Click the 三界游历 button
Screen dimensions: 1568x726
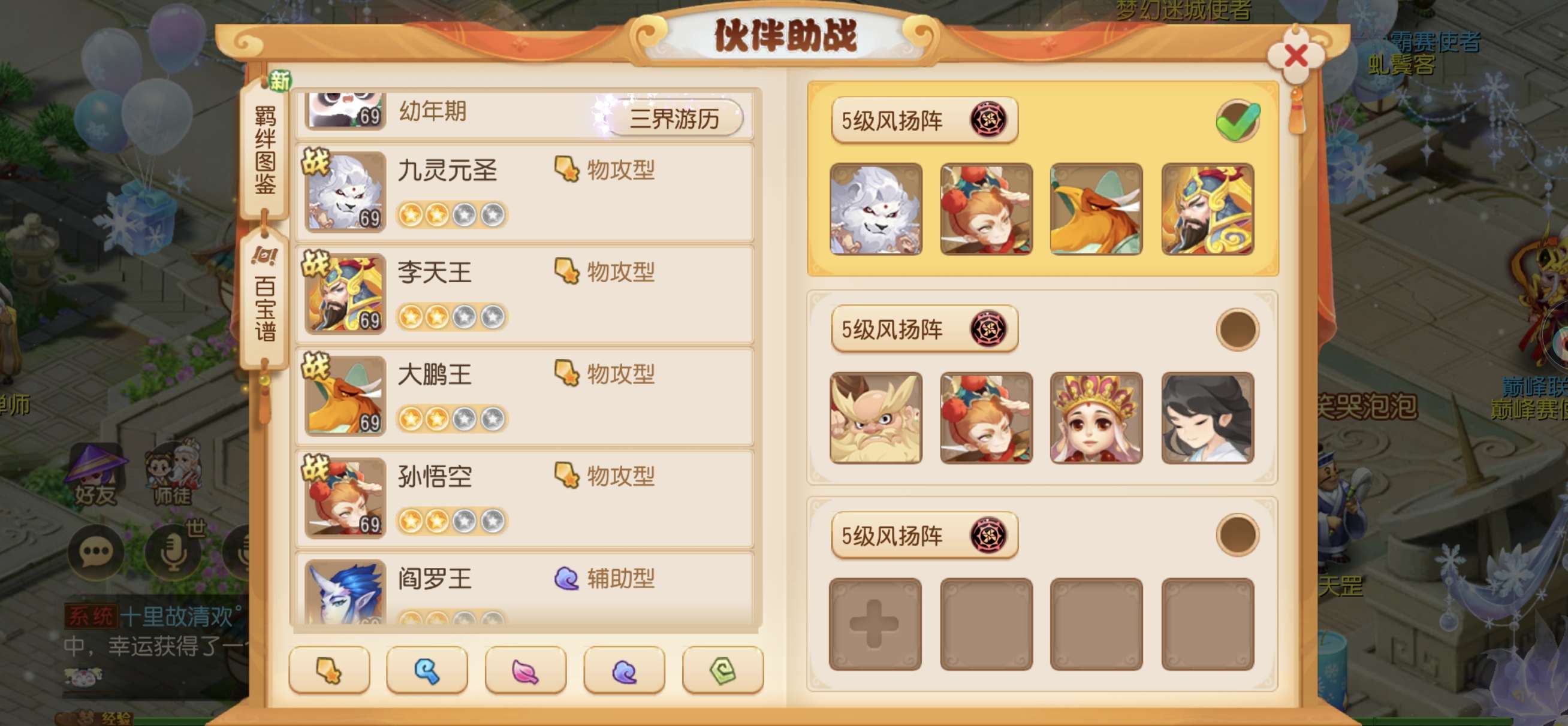(674, 118)
